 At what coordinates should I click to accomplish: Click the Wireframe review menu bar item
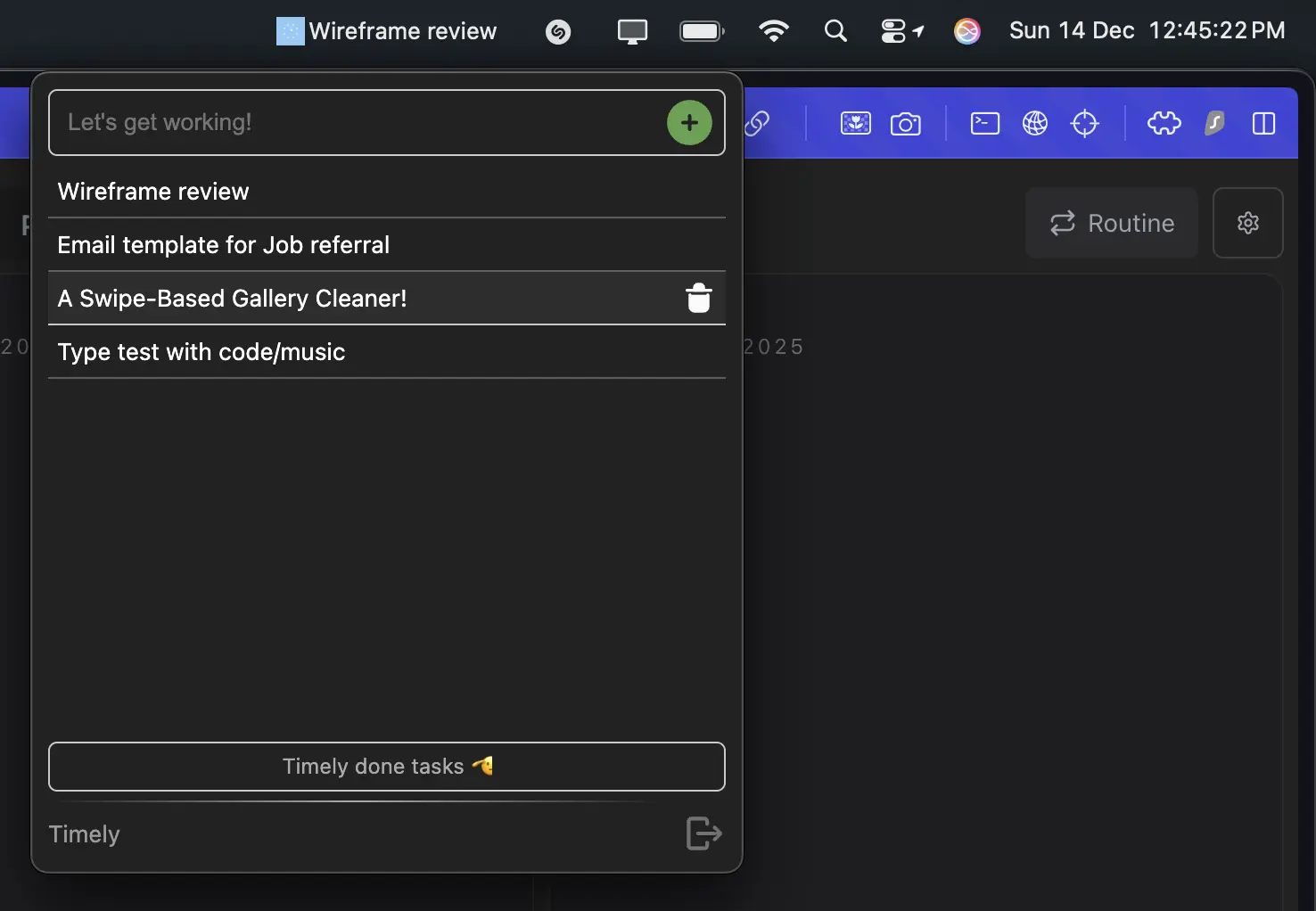tap(387, 31)
